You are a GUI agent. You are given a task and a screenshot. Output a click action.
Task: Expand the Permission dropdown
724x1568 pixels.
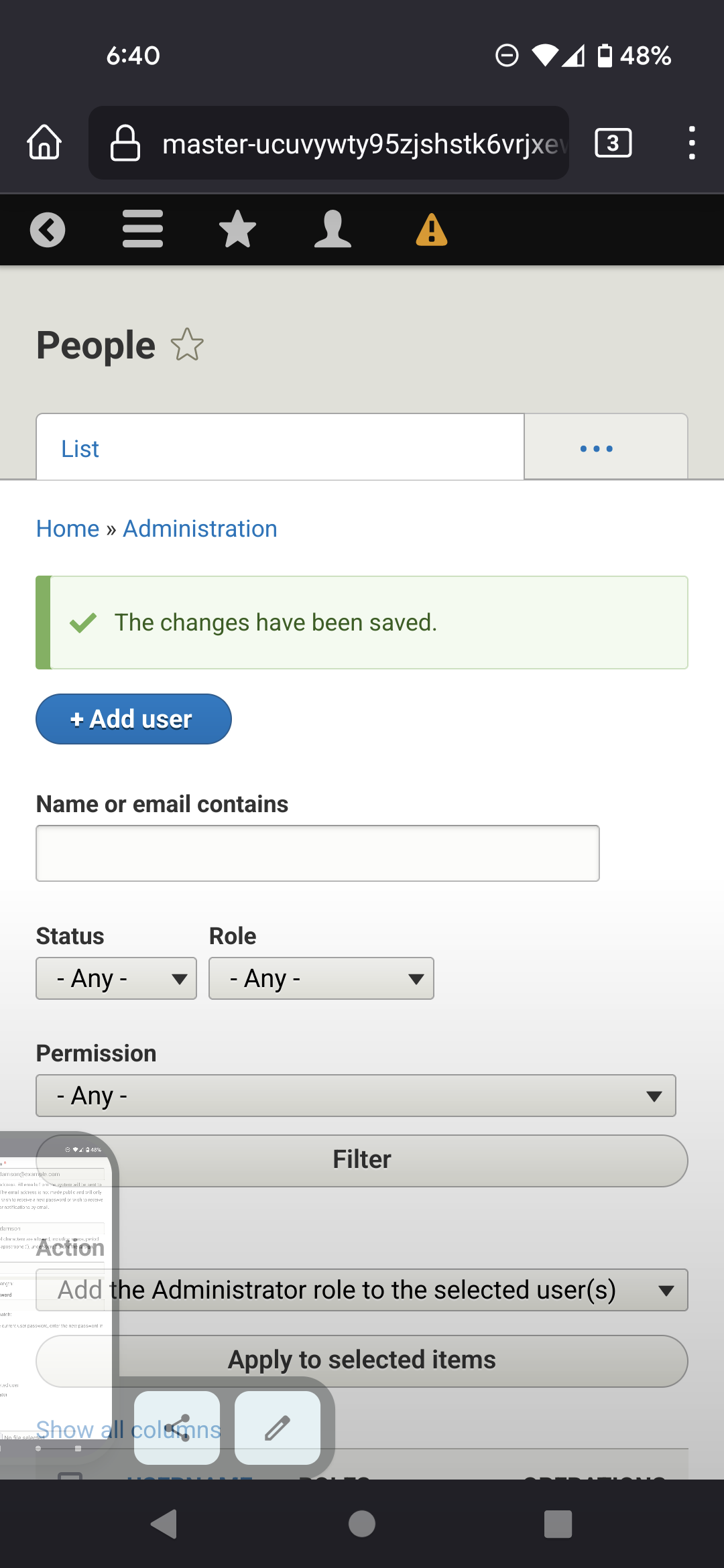tap(356, 1096)
